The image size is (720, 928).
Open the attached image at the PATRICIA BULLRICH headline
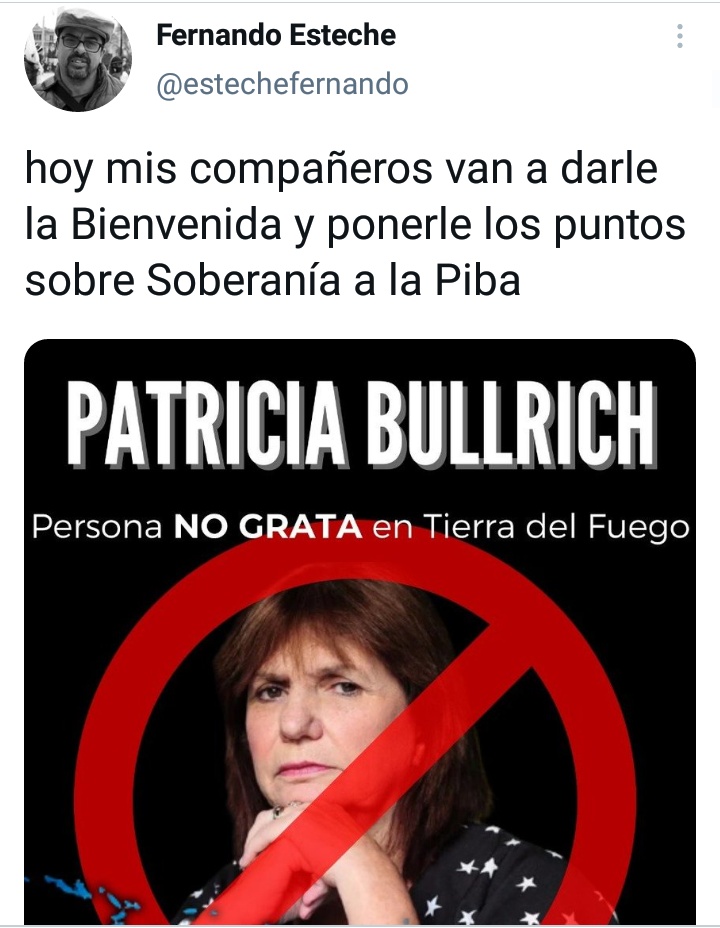pyautogui.click(x=360, y=423)
